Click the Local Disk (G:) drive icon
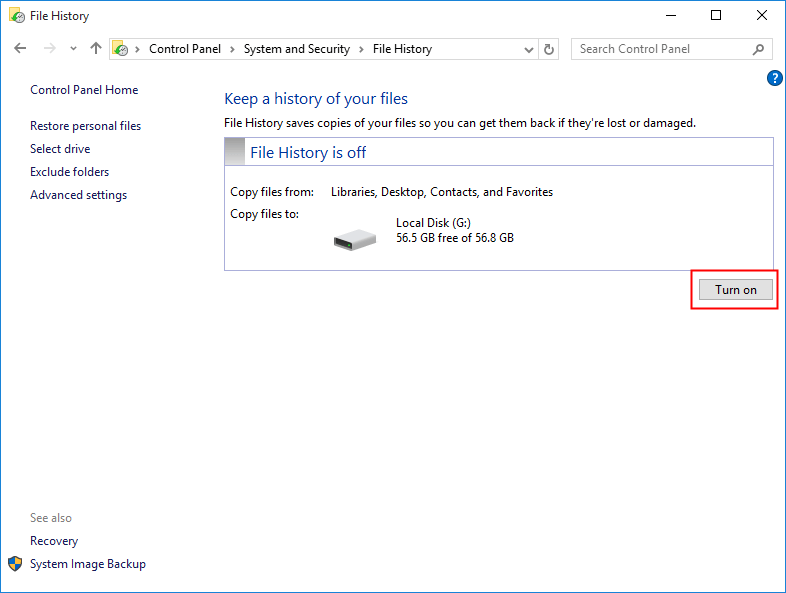786x593 pixels. click(355, 238)
